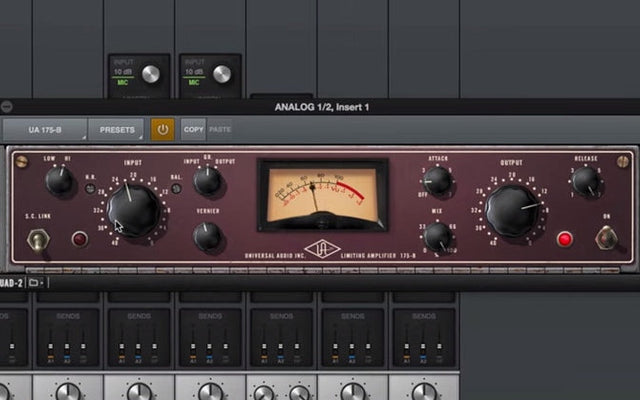Click the COPY settings button

point(193,129)
